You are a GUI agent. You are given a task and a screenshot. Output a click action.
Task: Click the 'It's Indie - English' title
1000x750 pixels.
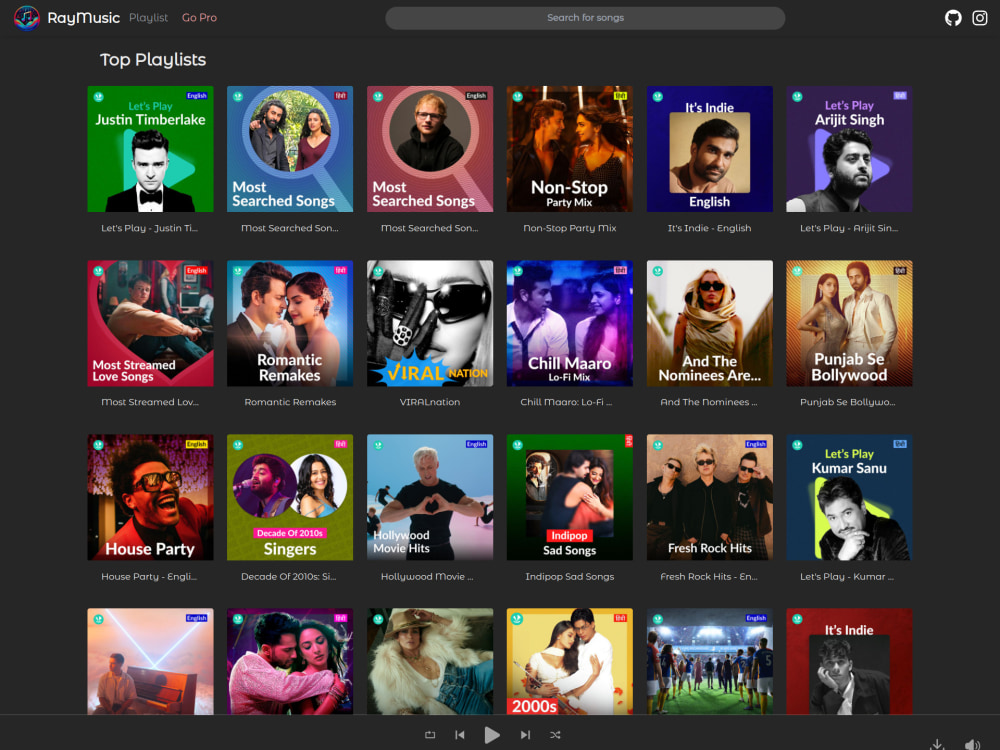[x=709, y=228]
